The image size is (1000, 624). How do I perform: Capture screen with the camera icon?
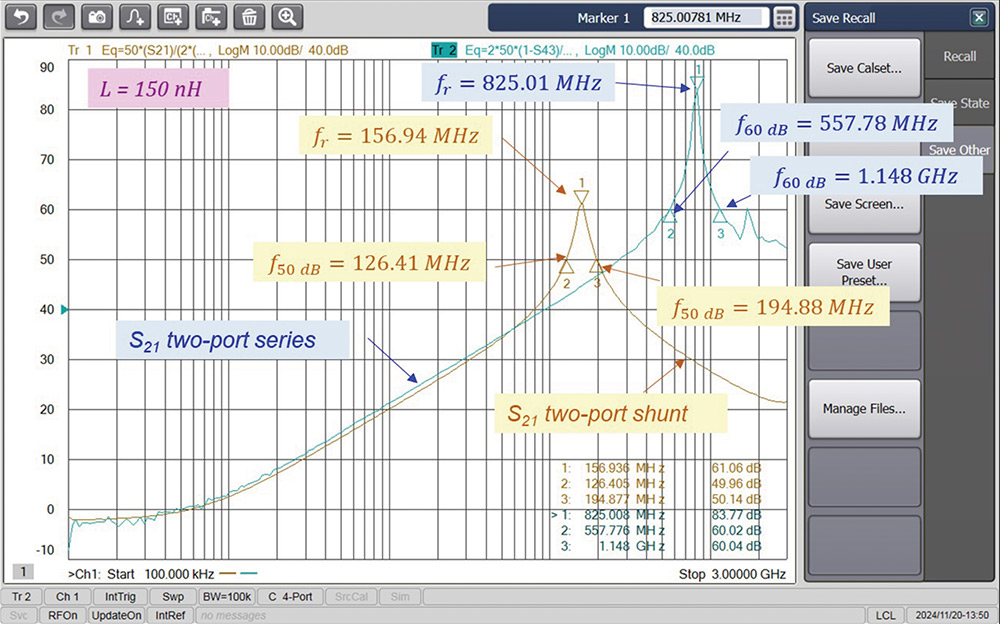98,17
